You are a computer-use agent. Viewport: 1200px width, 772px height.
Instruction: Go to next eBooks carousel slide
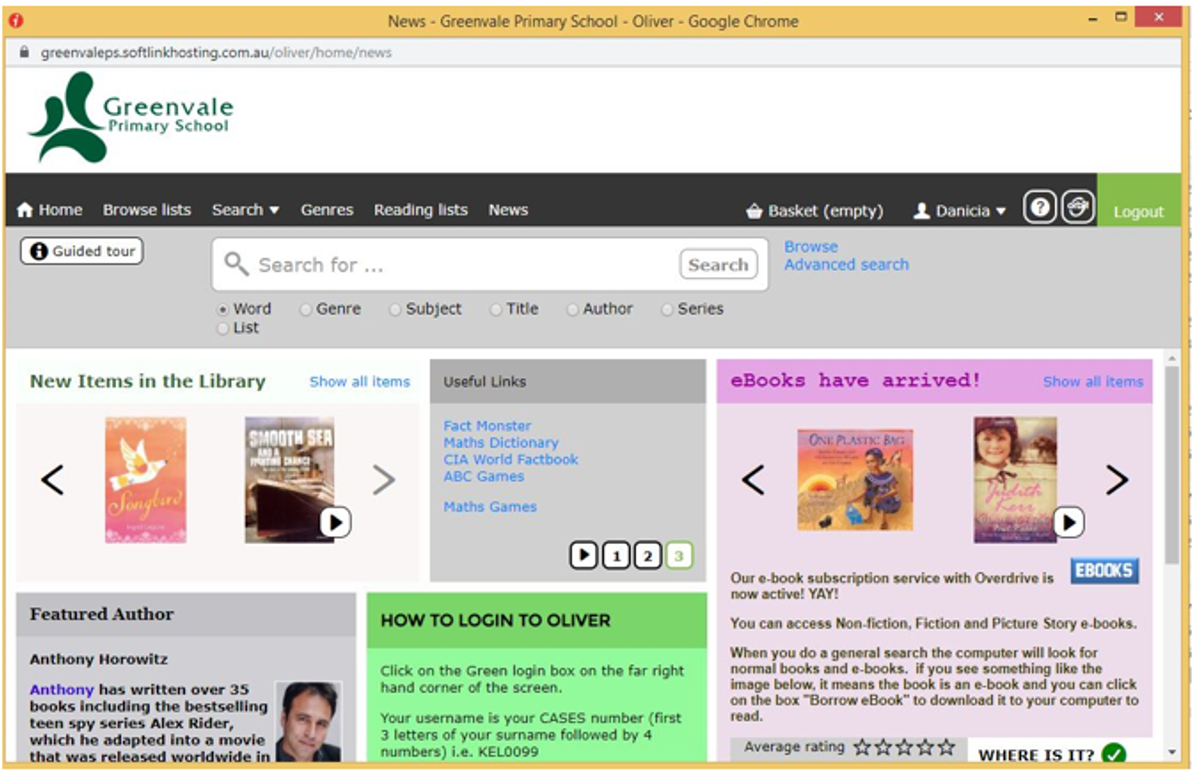coord(1116,480)
